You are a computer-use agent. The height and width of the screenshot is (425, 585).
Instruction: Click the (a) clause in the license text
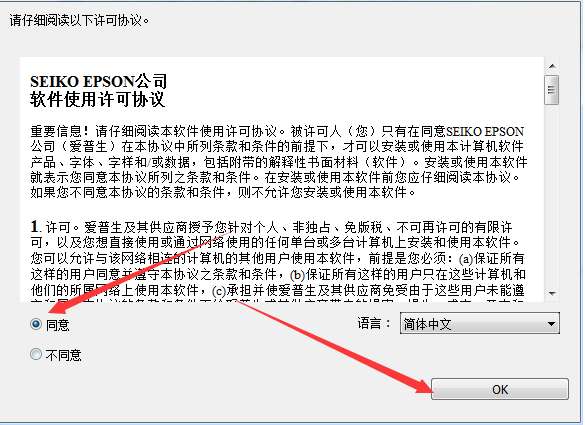(x=492, y=258)
